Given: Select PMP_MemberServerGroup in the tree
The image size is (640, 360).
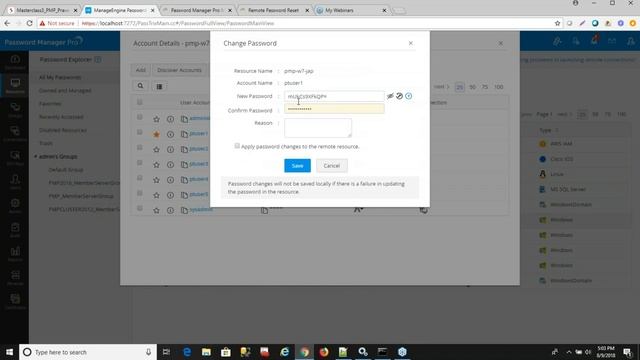Looking at the screenshot, I should coord(81,196).
